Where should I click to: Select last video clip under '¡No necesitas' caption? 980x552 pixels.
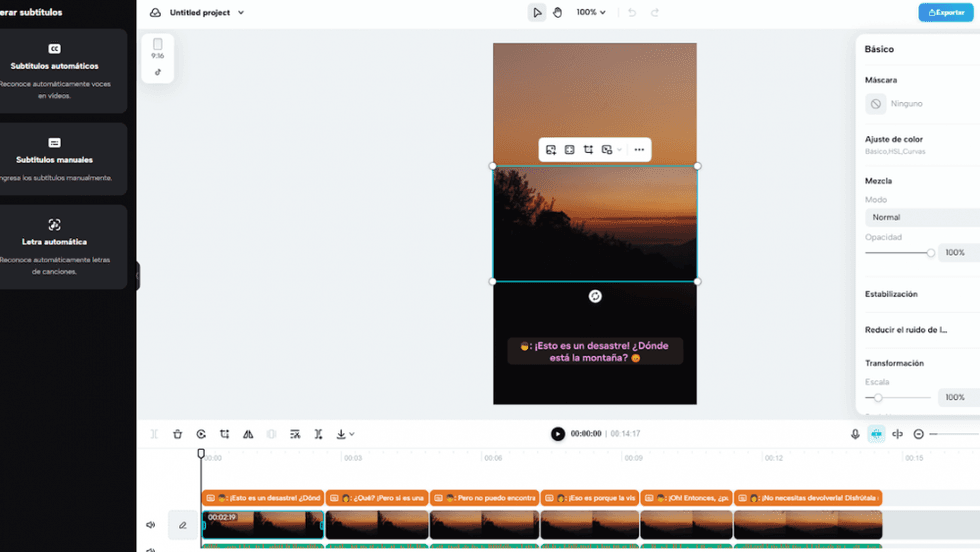(x=808, y=525)
